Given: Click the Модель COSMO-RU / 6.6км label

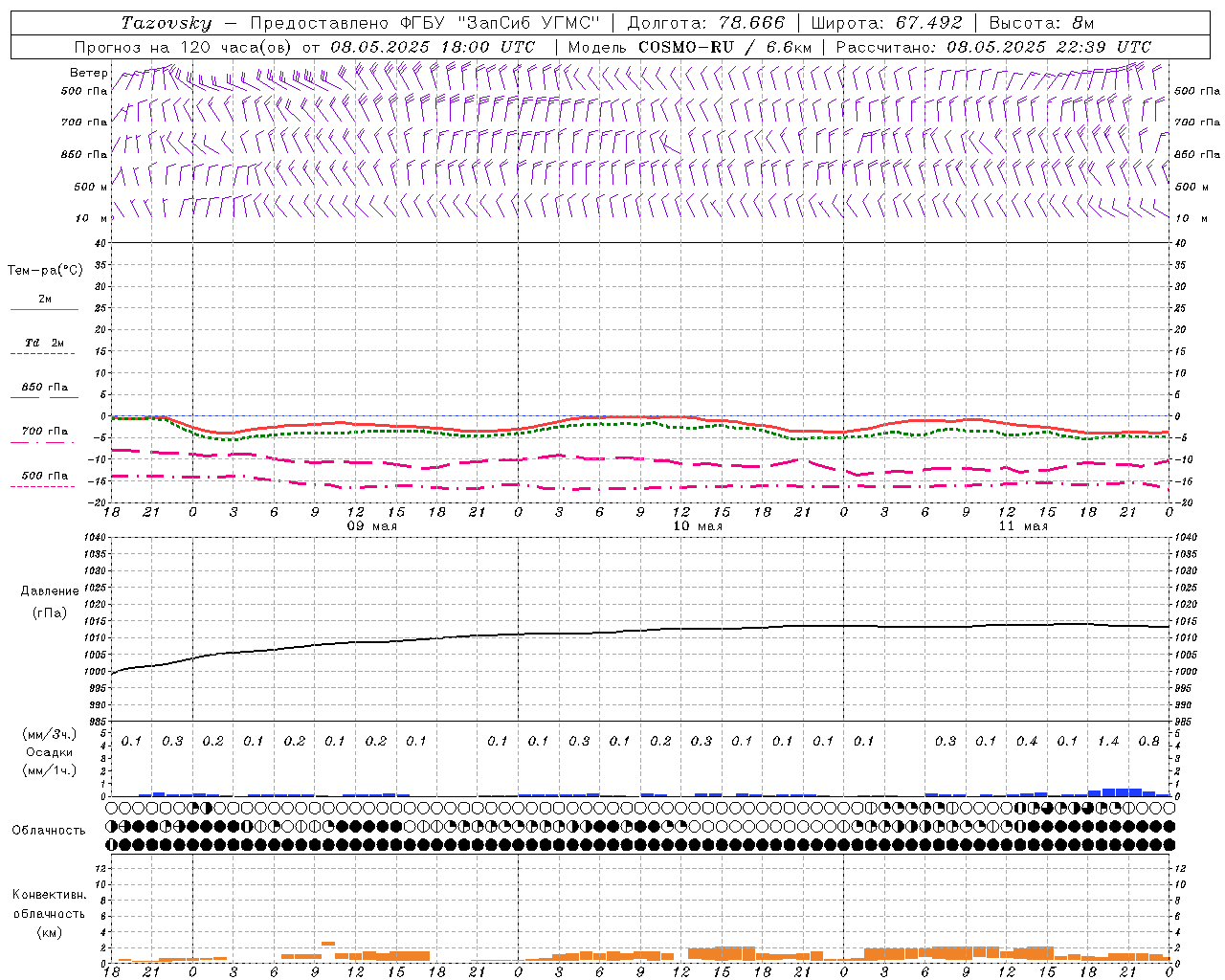Looking at the screenshot, I should (689, 47).
